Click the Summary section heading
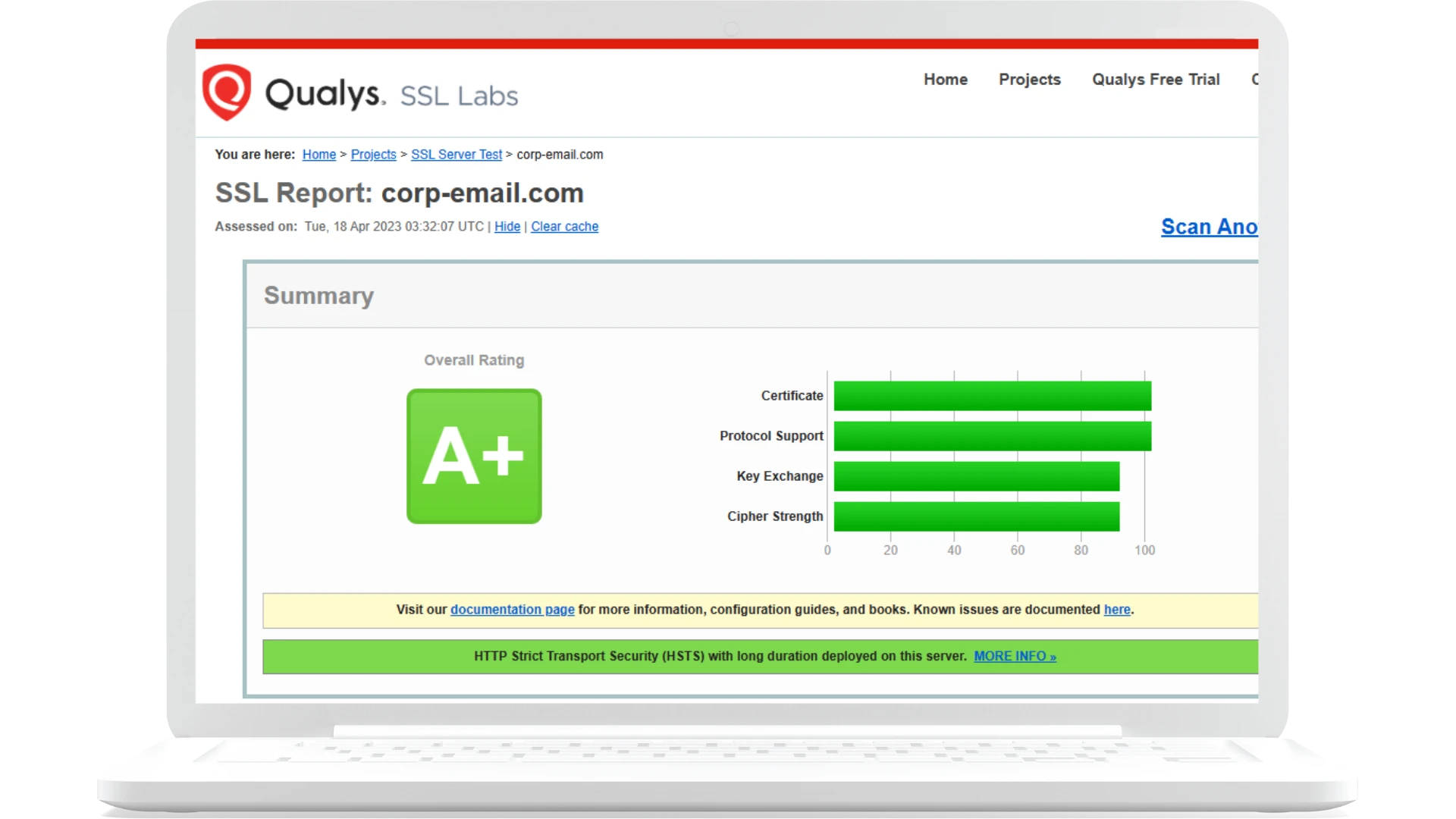The height and width of the screenshot is (819, 1456). pyautogui.click(x=318, y=296)
